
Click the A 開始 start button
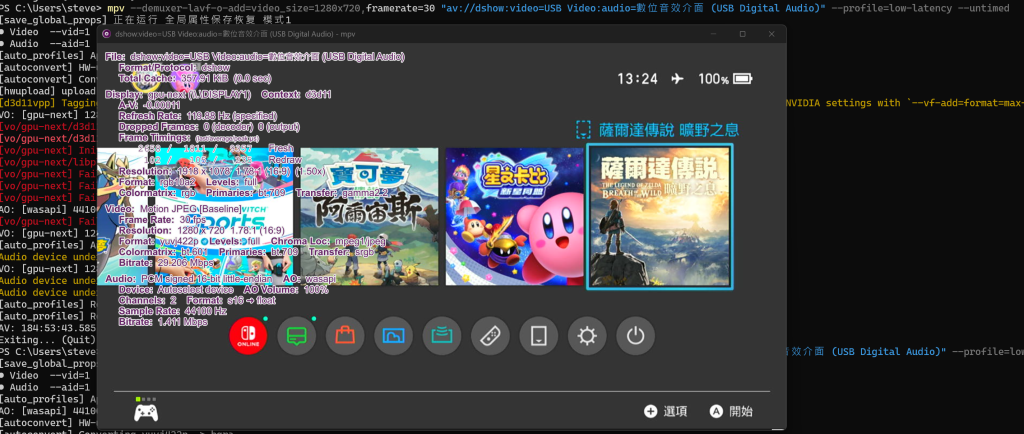(x=731, y=411)
